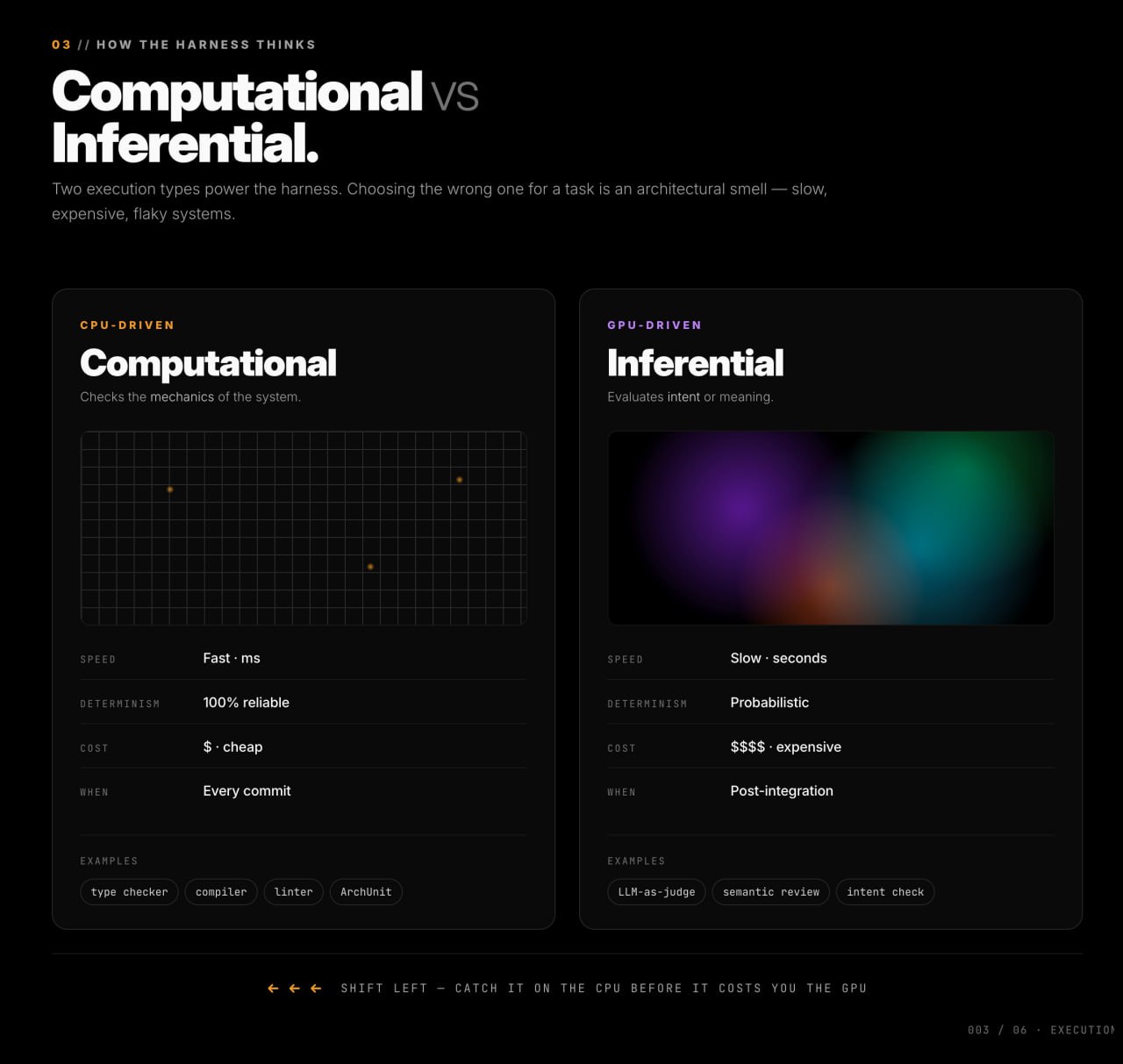
Task: Click the 'Inferential' card heading
Action: coord(695,363)
